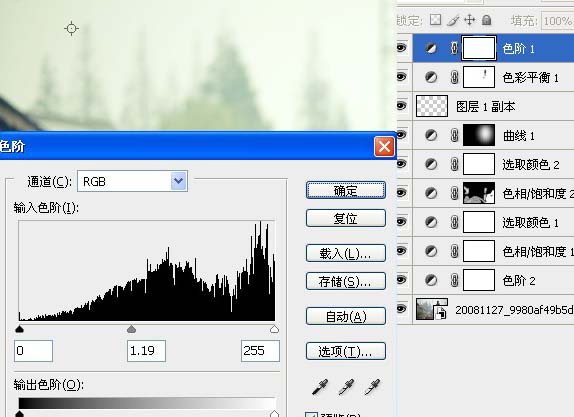This screenshot has height=417, width=574.
Task: Click the 20081127 smart object thumbnail
Action: [432, 309]
